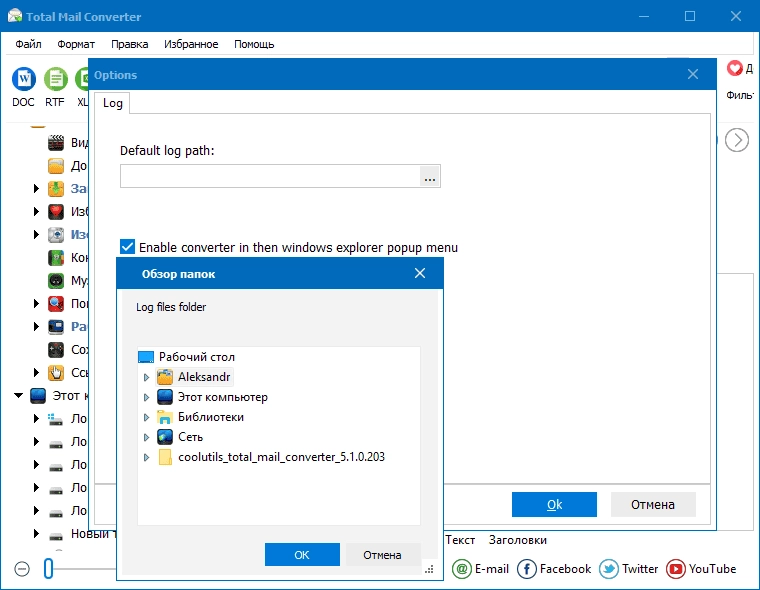
Task: Open the heart favorites icon in the toolbar
Action: (x=734, y=68)
